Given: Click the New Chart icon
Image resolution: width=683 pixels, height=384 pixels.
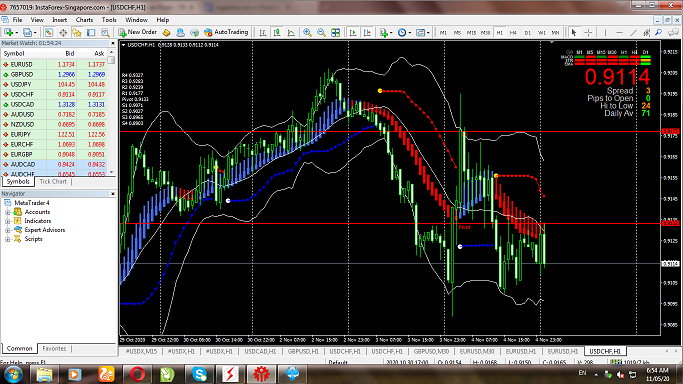Looking at the screenshot, I should coord(8,32).
